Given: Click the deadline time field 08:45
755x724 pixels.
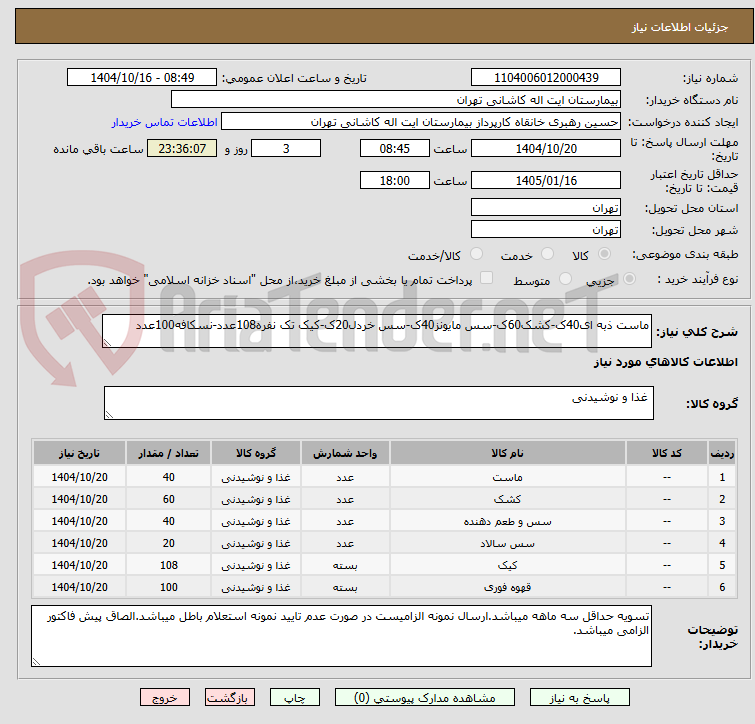Looking at the screenshot, I should [394, 148].
